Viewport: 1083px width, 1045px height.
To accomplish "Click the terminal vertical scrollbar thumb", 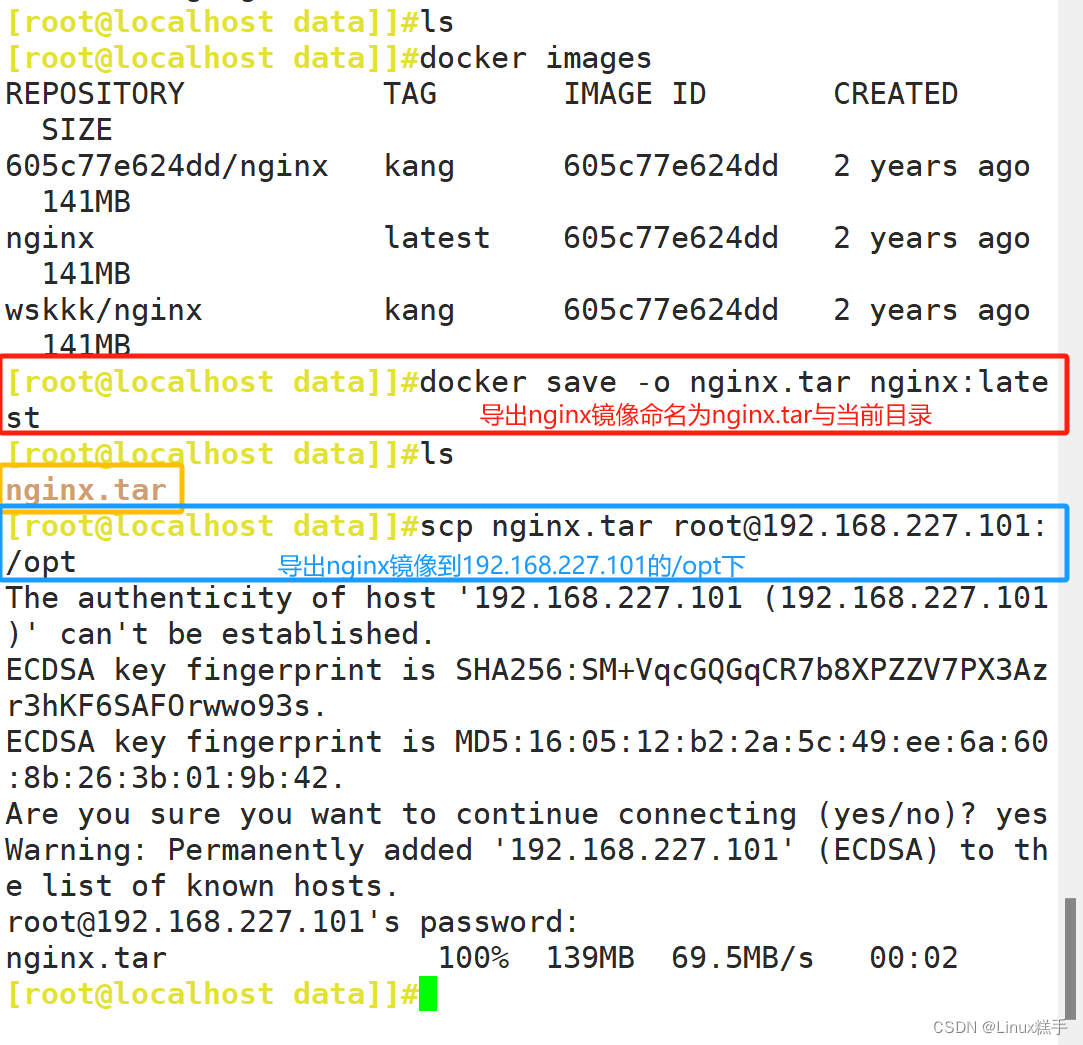I will coord(1070,957).
